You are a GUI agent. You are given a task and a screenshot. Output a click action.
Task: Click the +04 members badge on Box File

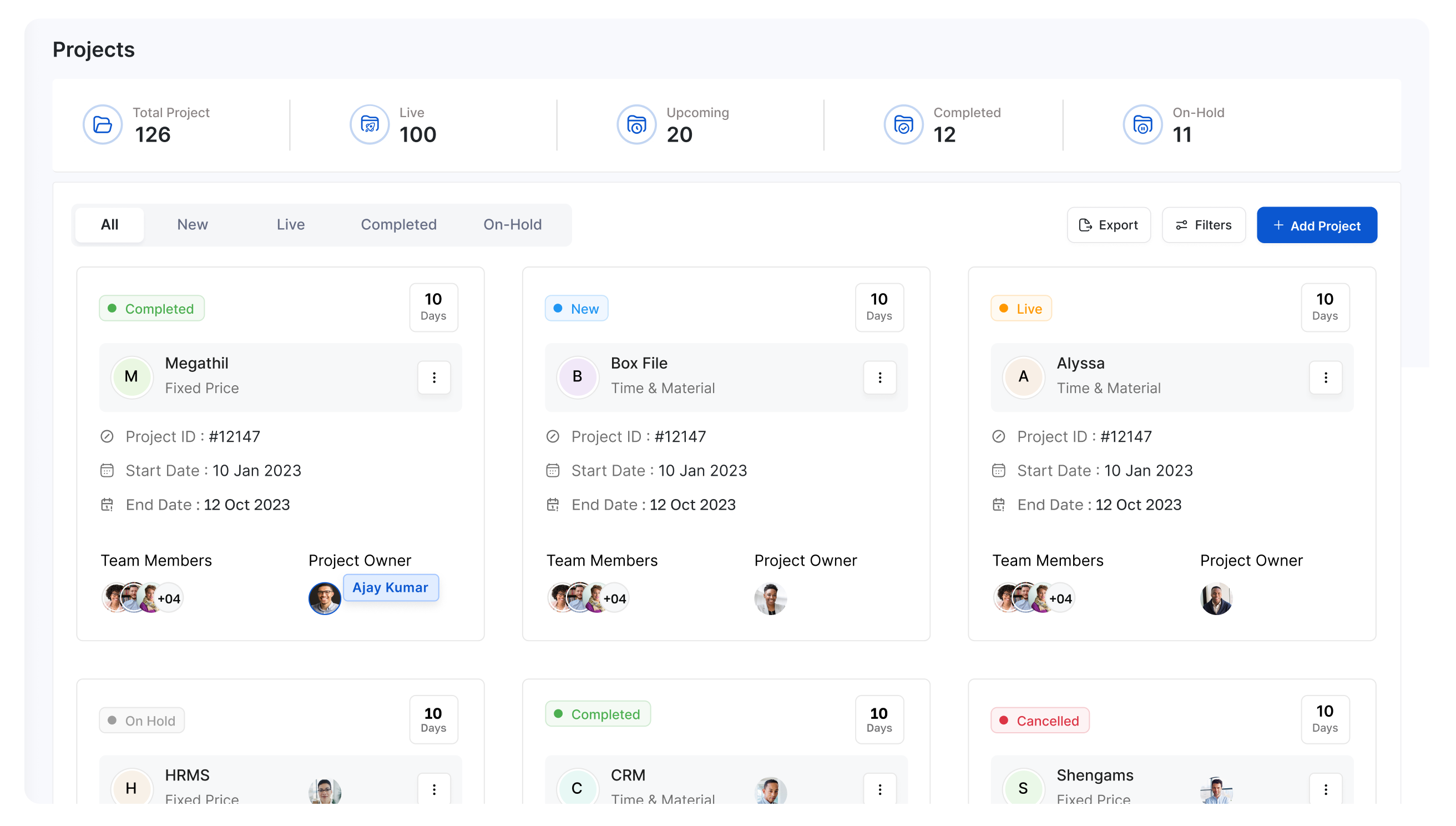click(614, 598)
